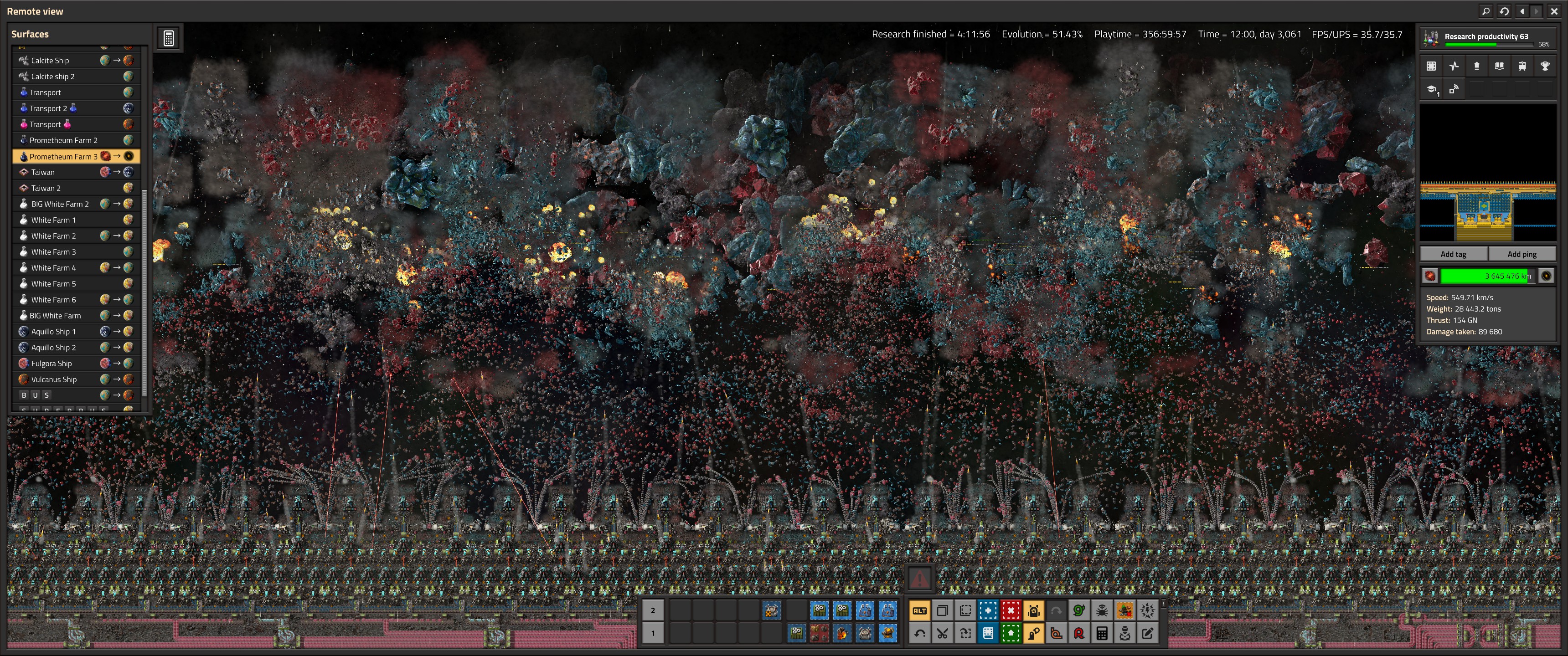Open the blue blueprint library book
Viewport: 1568px width, 656px height.
click(x=988, y=634)
